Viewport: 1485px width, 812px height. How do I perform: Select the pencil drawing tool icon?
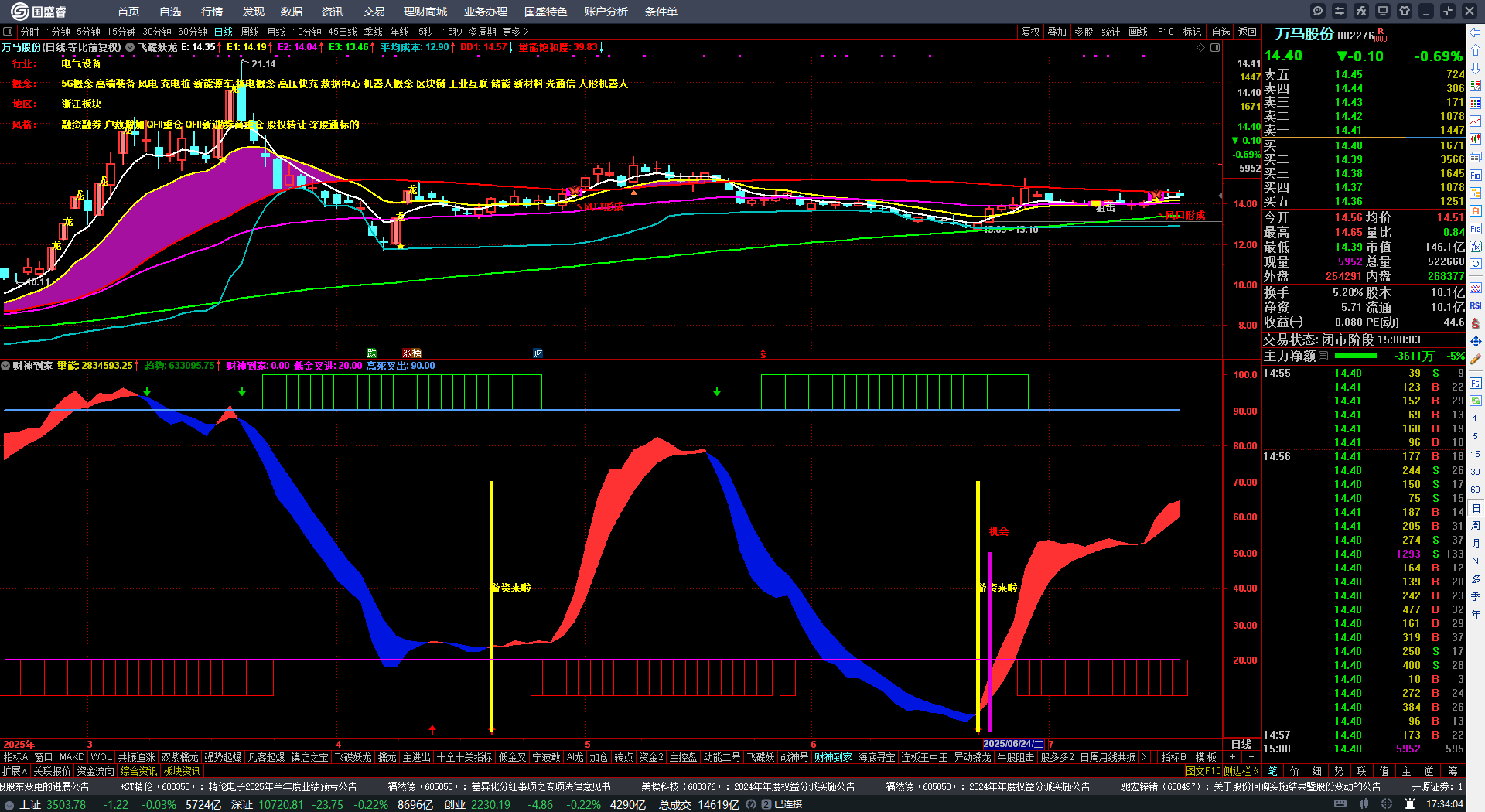pos(1476,359)
